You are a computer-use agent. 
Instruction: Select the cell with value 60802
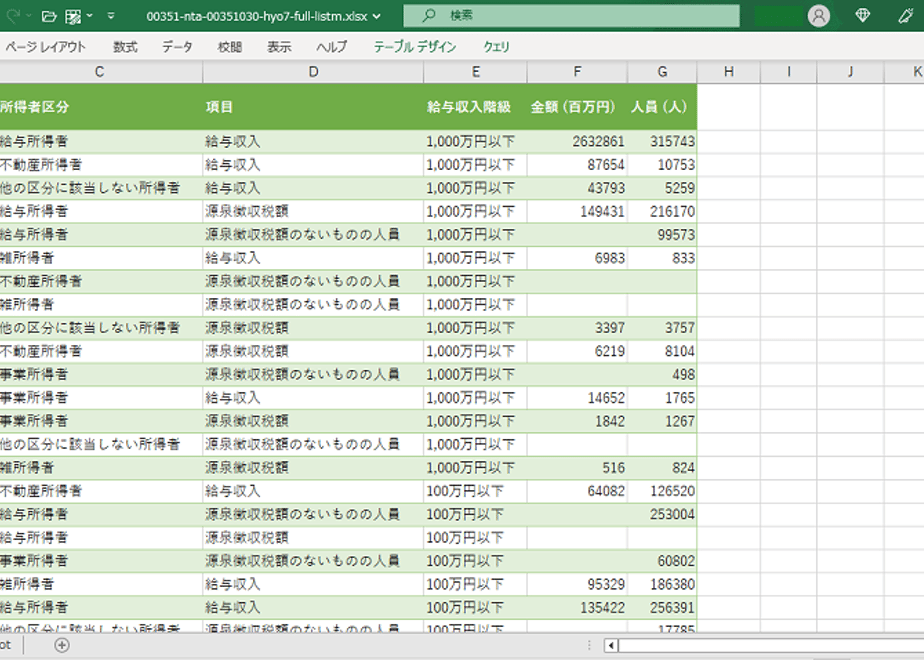[662, 561]
